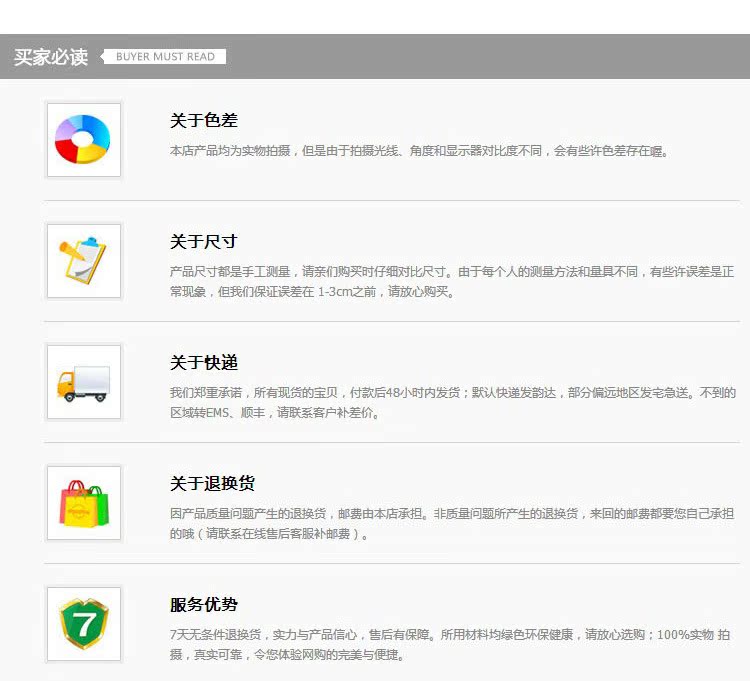The width and height of the screenshot is (750, 681).
Task: Click the line starting 摄，真实可靠
Action: point(287,654)
